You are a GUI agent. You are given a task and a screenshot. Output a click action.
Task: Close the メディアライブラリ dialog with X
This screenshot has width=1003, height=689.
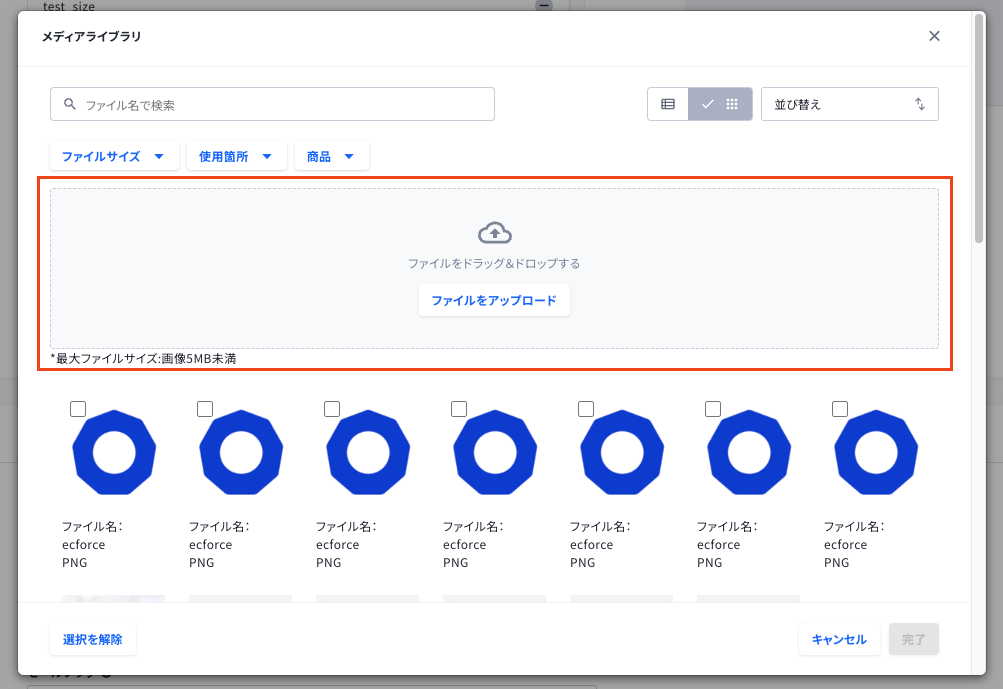click(x=934, y=36)
